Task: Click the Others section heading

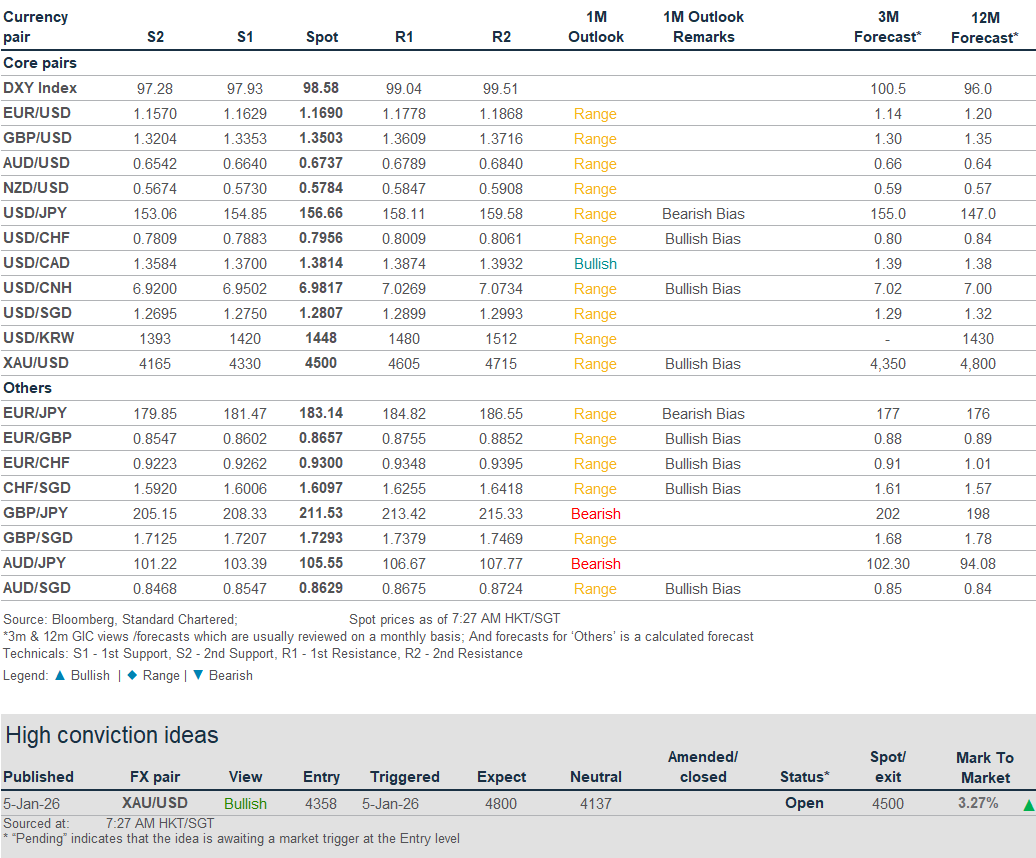Action: pos(28,388)
